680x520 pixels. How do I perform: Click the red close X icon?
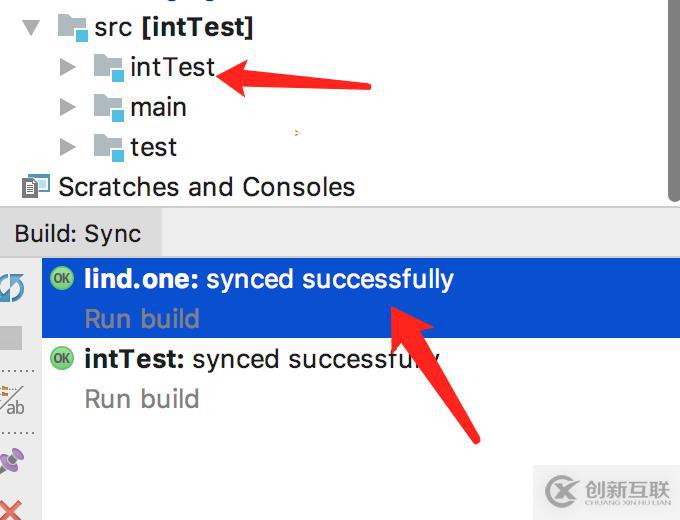coord(11,509)
